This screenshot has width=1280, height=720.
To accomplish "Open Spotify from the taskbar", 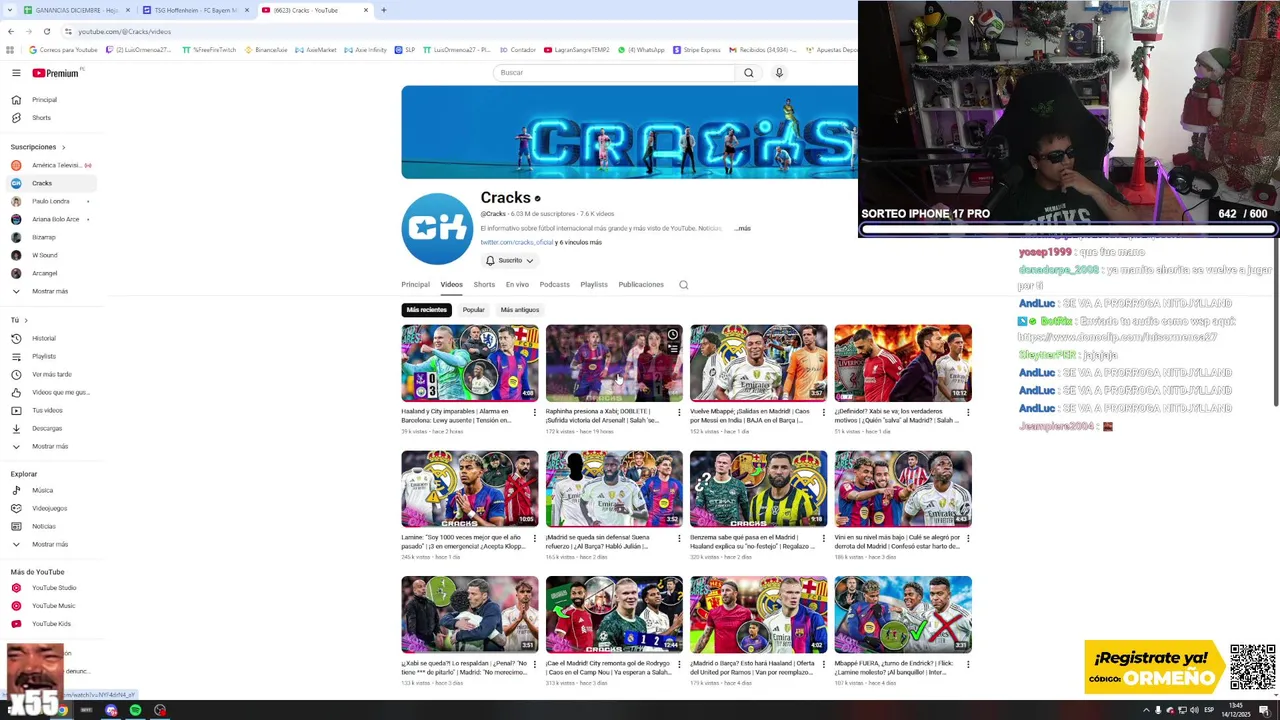I will [135, 710].
